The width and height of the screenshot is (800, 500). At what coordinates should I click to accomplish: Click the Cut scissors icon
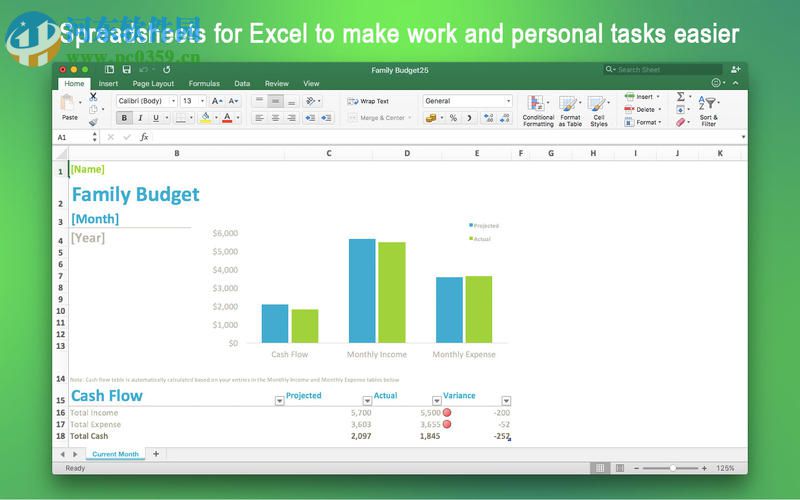(x=93, y=96)
